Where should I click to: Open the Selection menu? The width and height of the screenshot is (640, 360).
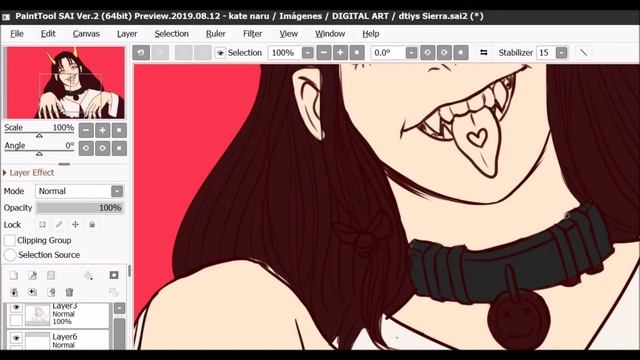pyautogui.click(x=171, y=34)
